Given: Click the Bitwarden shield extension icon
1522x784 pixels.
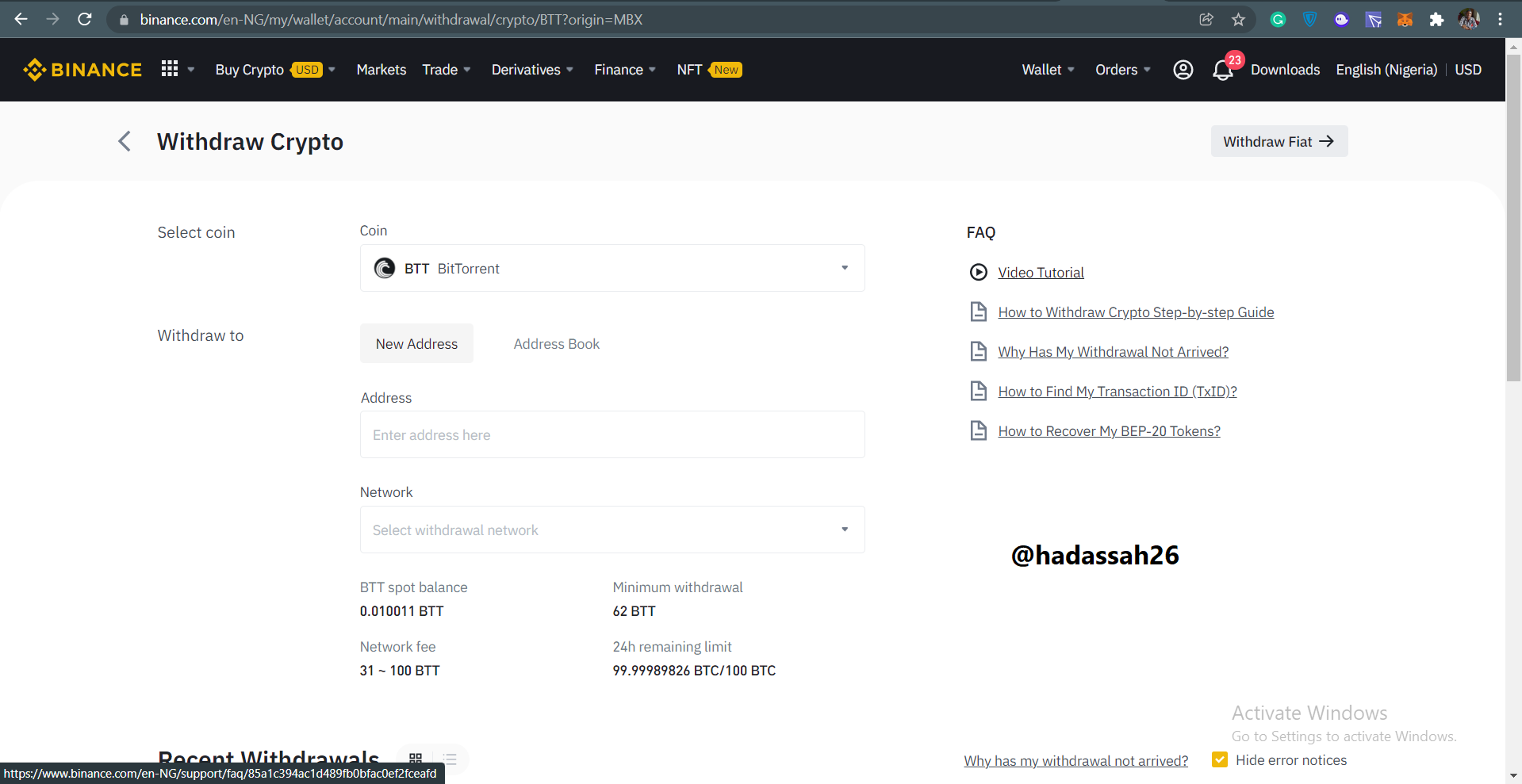Looking at the screenshot, I should [1309, 19].
